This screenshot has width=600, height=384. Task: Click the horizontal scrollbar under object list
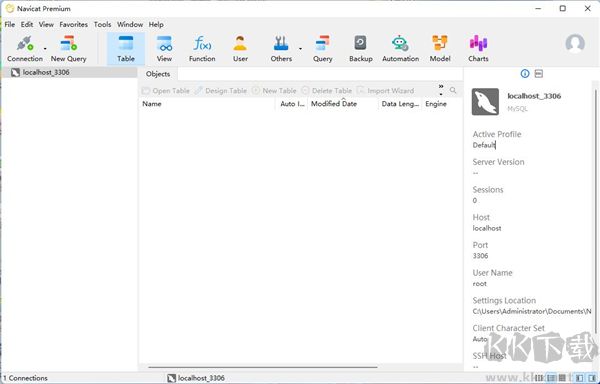[263, 367]
